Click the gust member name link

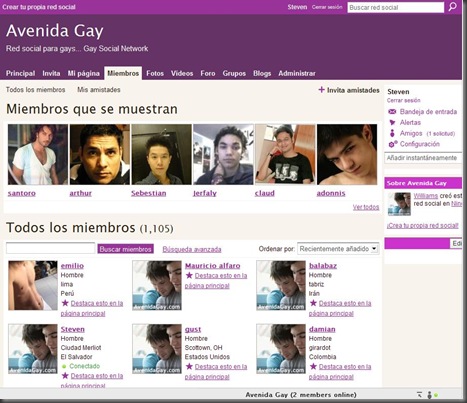(193, 329)
